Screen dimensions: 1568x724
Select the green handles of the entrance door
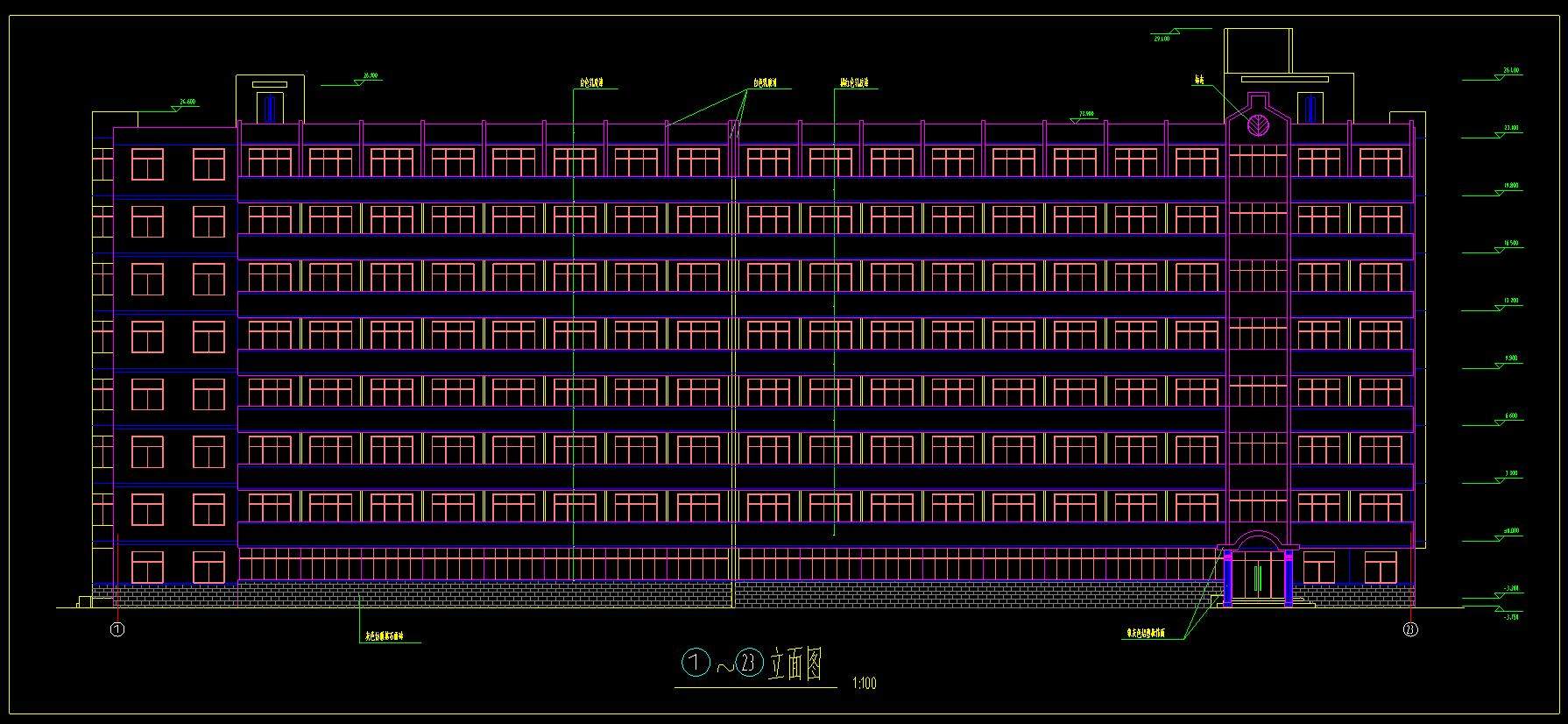[1256, 579]
